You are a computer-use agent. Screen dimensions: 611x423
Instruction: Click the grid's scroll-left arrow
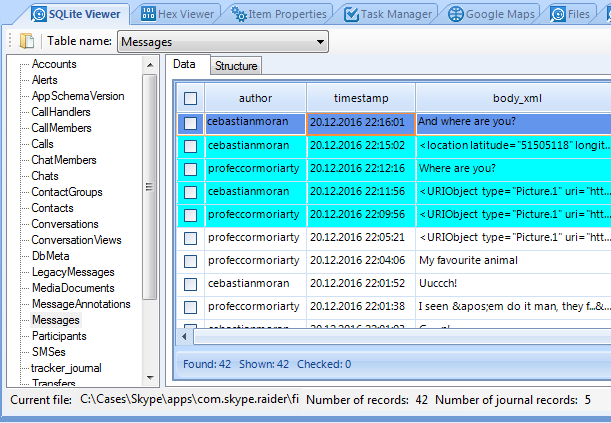[184, 337]
